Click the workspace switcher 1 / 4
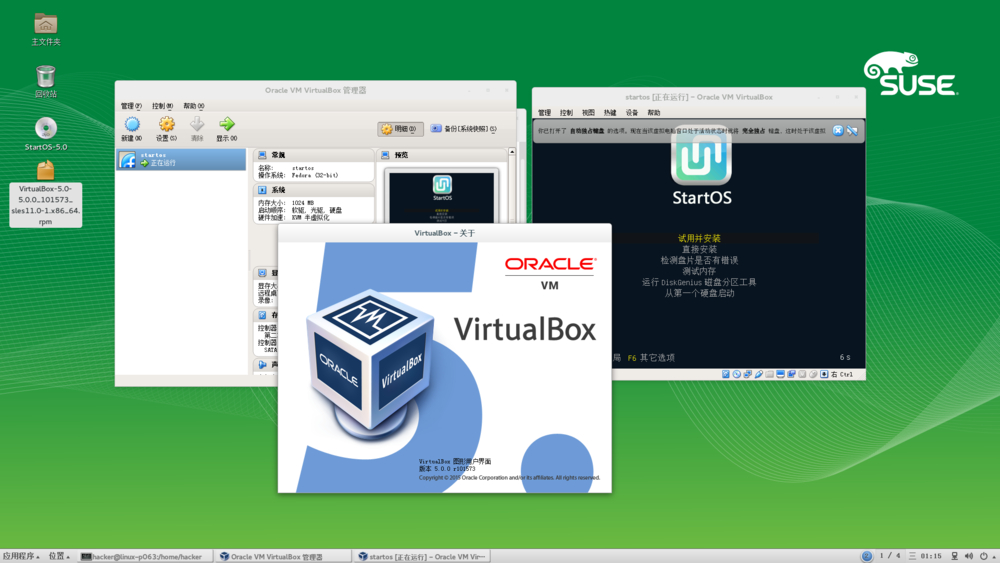1000x563 pixels. click(890, 556)
